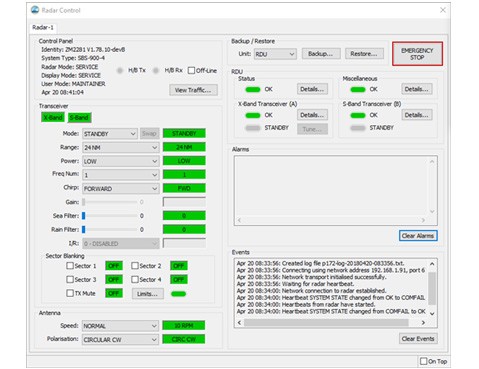
Task: Click the Backup... button
Action: (321, 54)
